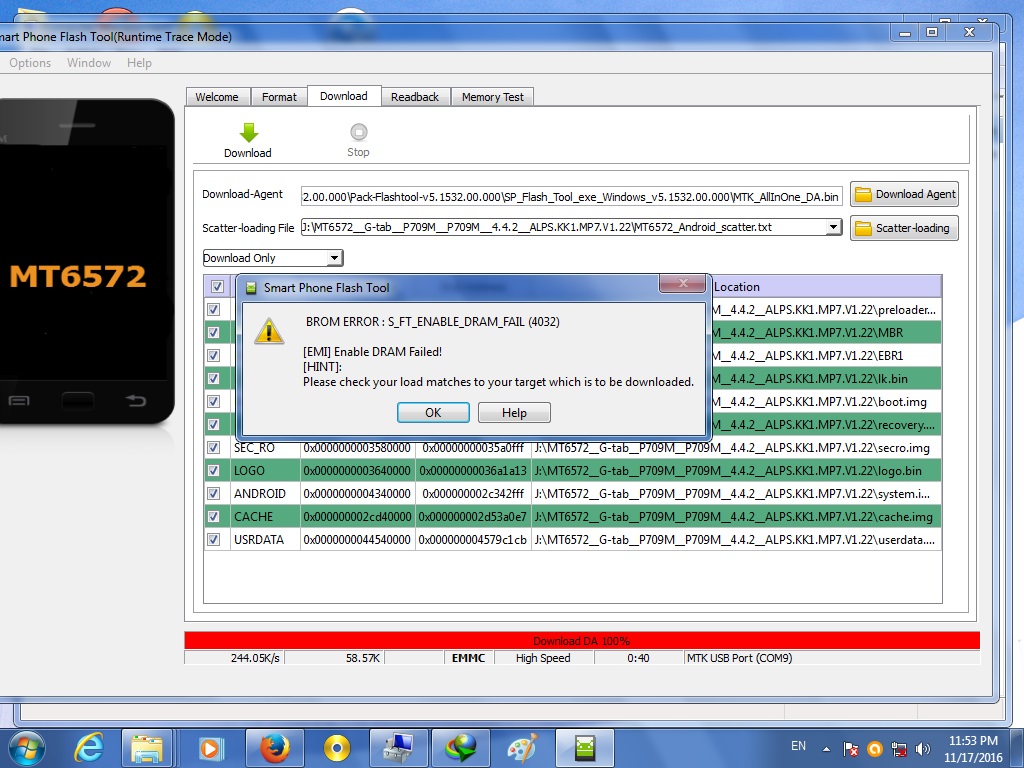Uncheck the LOGO checkbox

point(214,470)
